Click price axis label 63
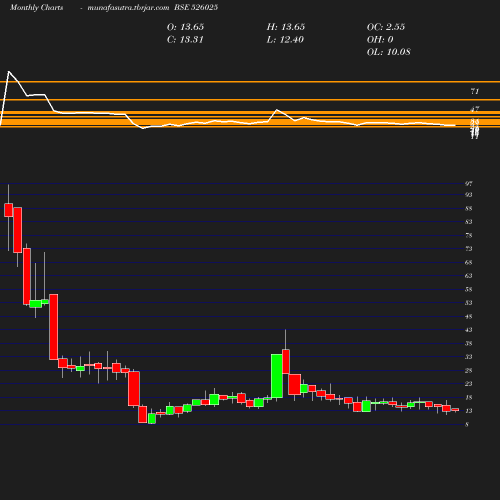The width and height of the screenshot is (500, 500). tap(469, 276)
